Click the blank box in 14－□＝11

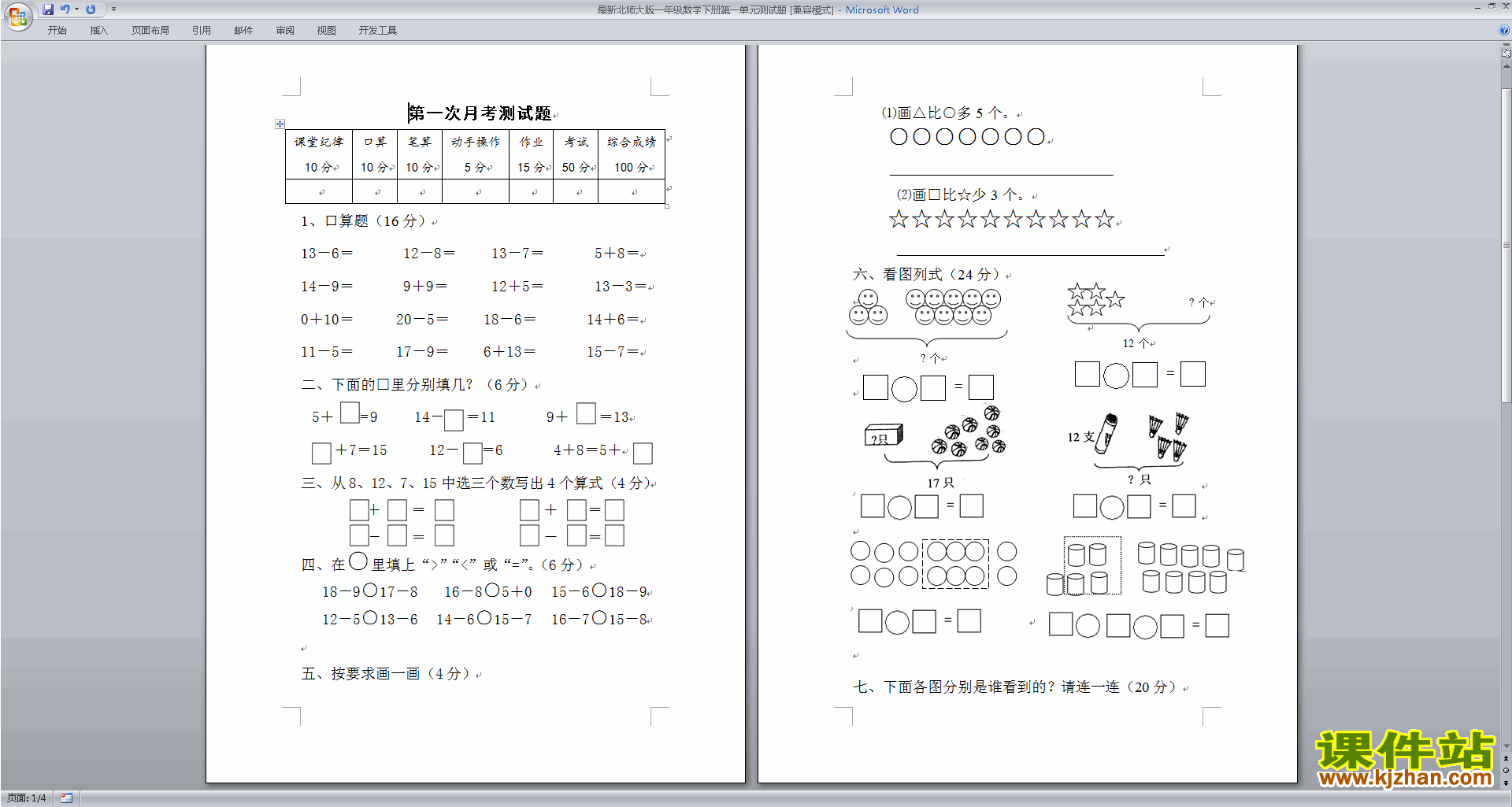point(454,420)
